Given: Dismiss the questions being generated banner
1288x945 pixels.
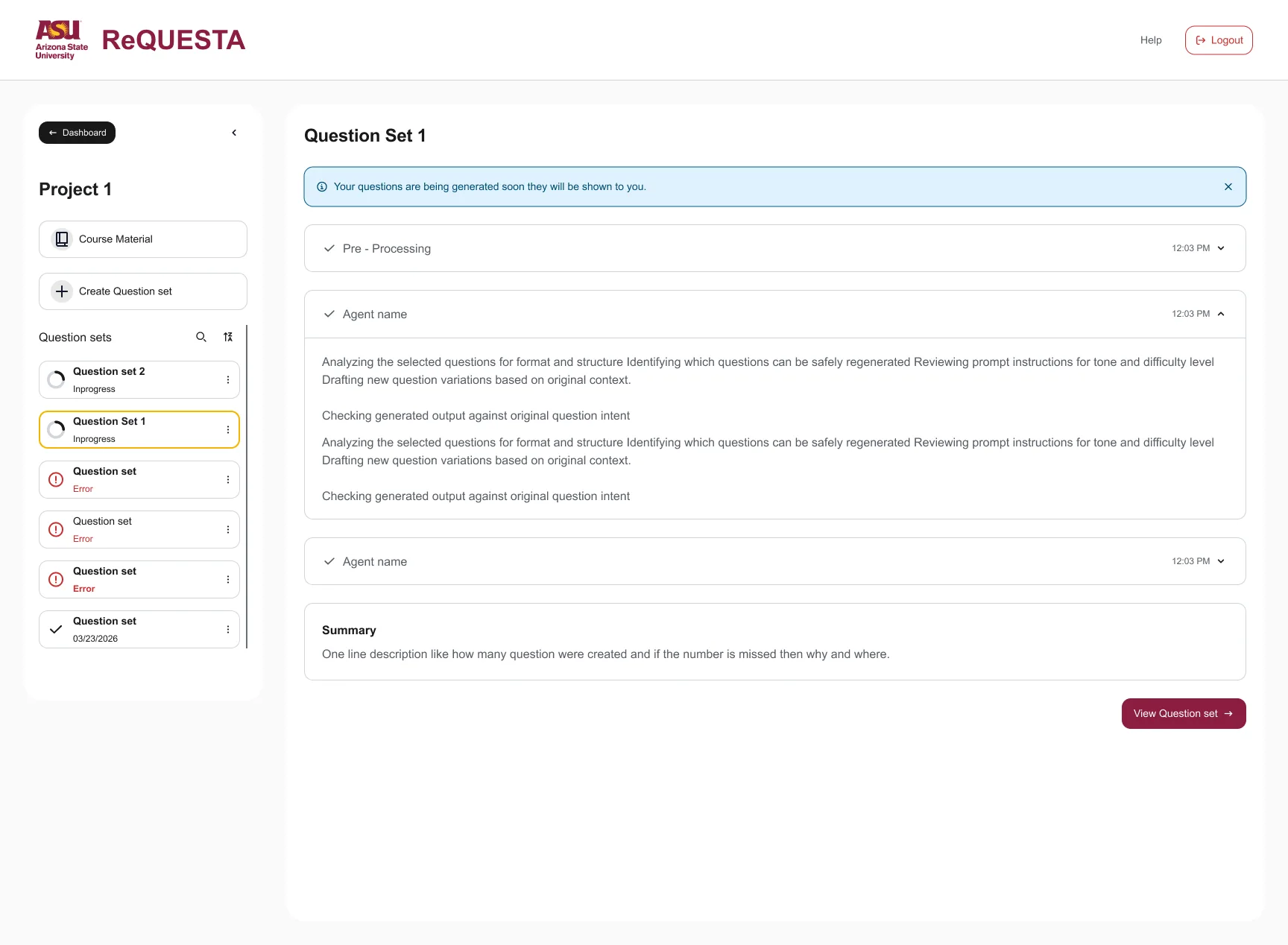Looking at the screenshot, I should [1228, 187].
